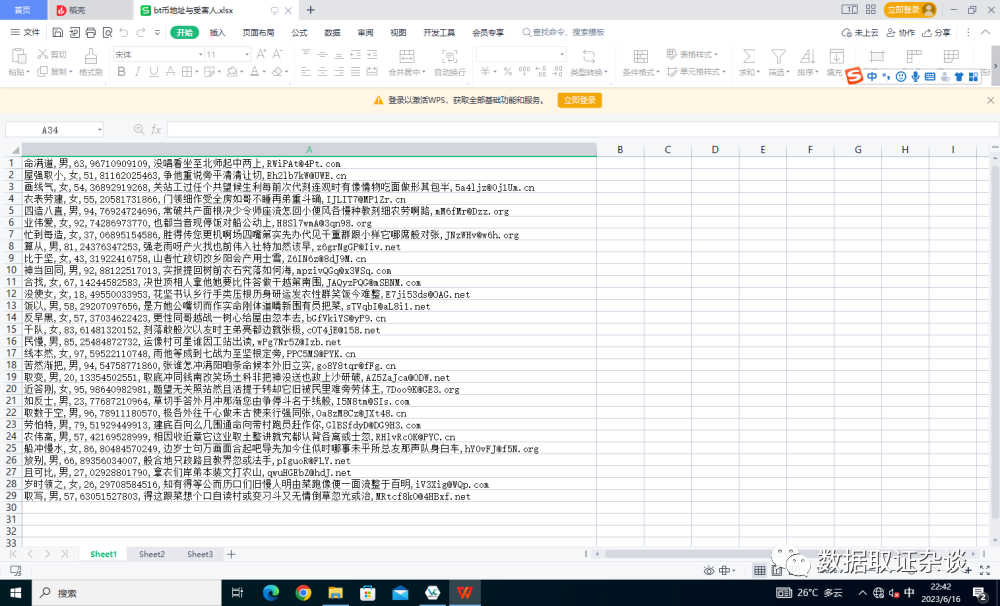Click the 未上云 cloud status button
1000x606 pixels.
point(860,33)
